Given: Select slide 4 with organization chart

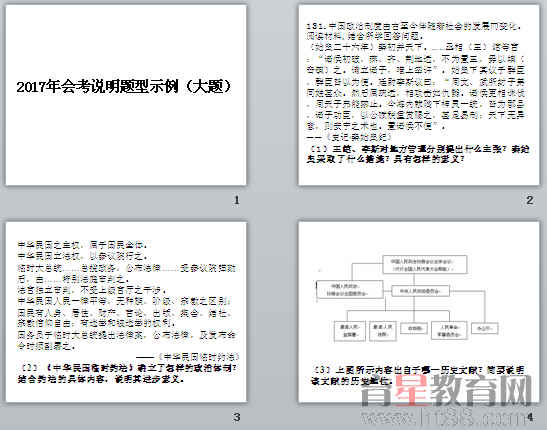Looking at the screenshot, I should (x=419, y=312).
